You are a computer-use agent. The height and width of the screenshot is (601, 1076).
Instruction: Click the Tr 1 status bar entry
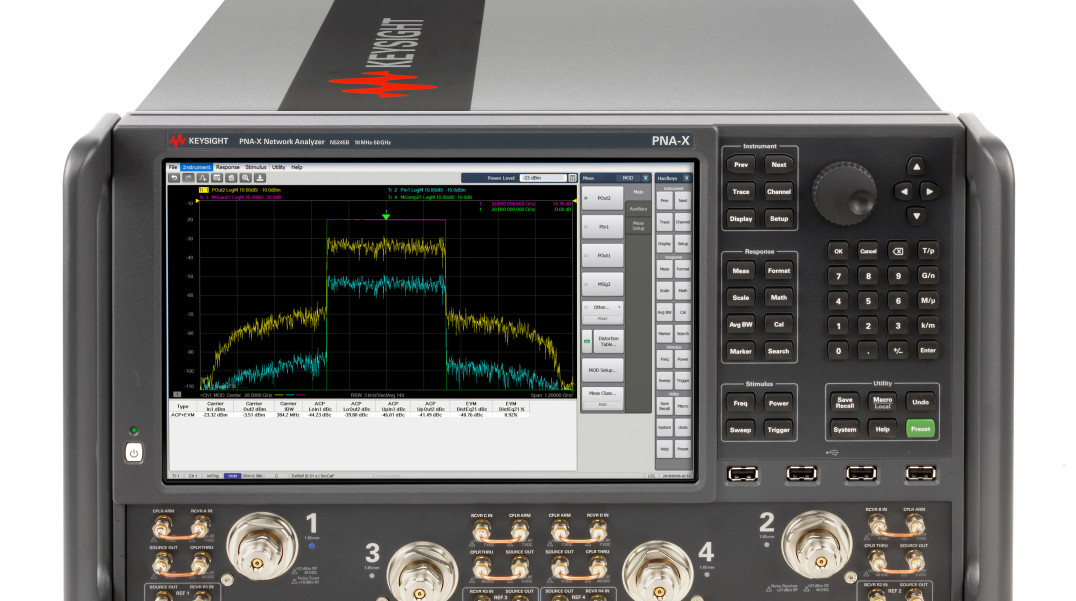click(176, 475)
